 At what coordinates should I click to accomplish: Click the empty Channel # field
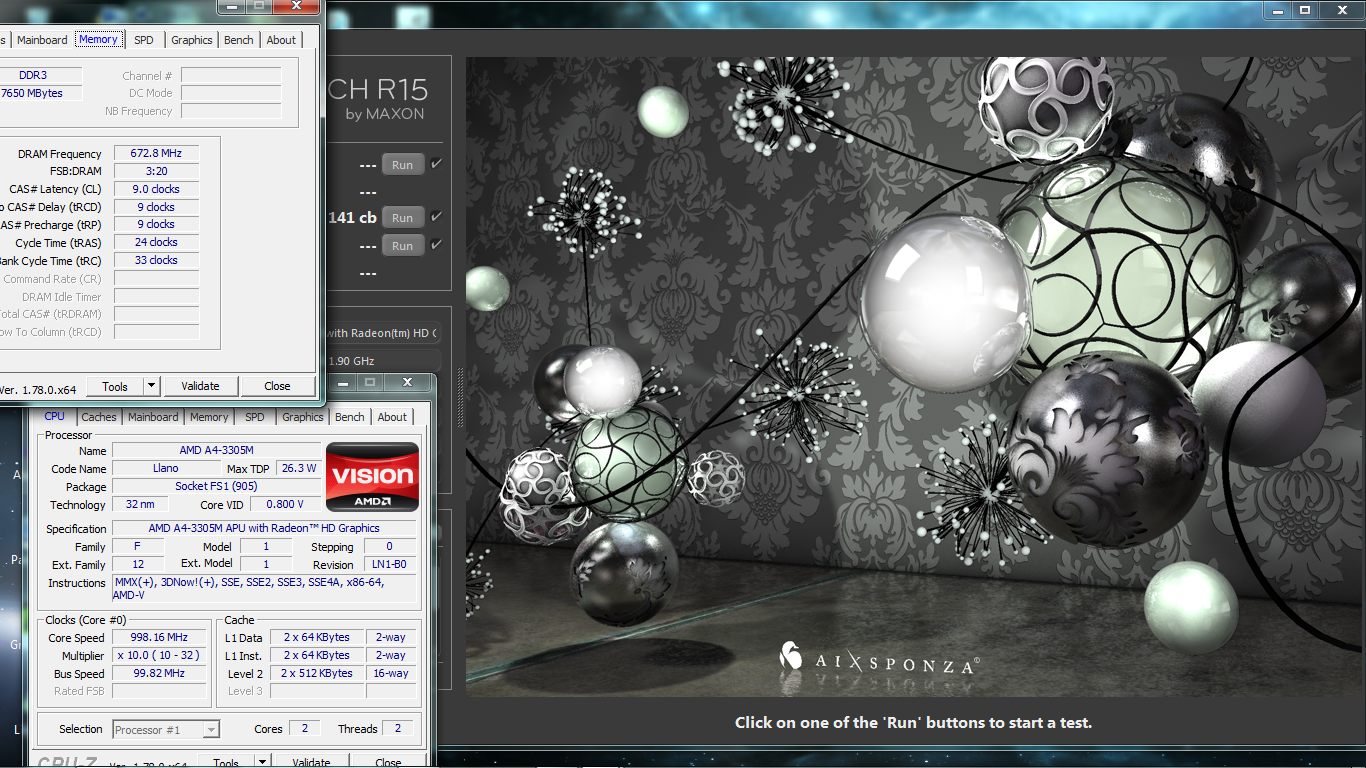coord(232,75)
